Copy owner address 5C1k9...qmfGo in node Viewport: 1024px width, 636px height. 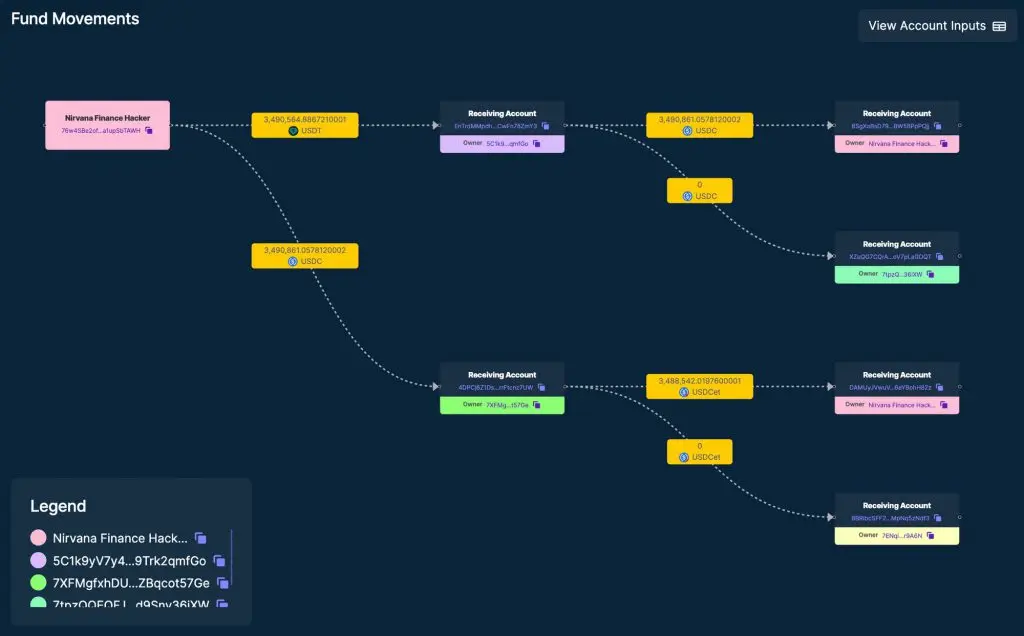pos(537,144)
